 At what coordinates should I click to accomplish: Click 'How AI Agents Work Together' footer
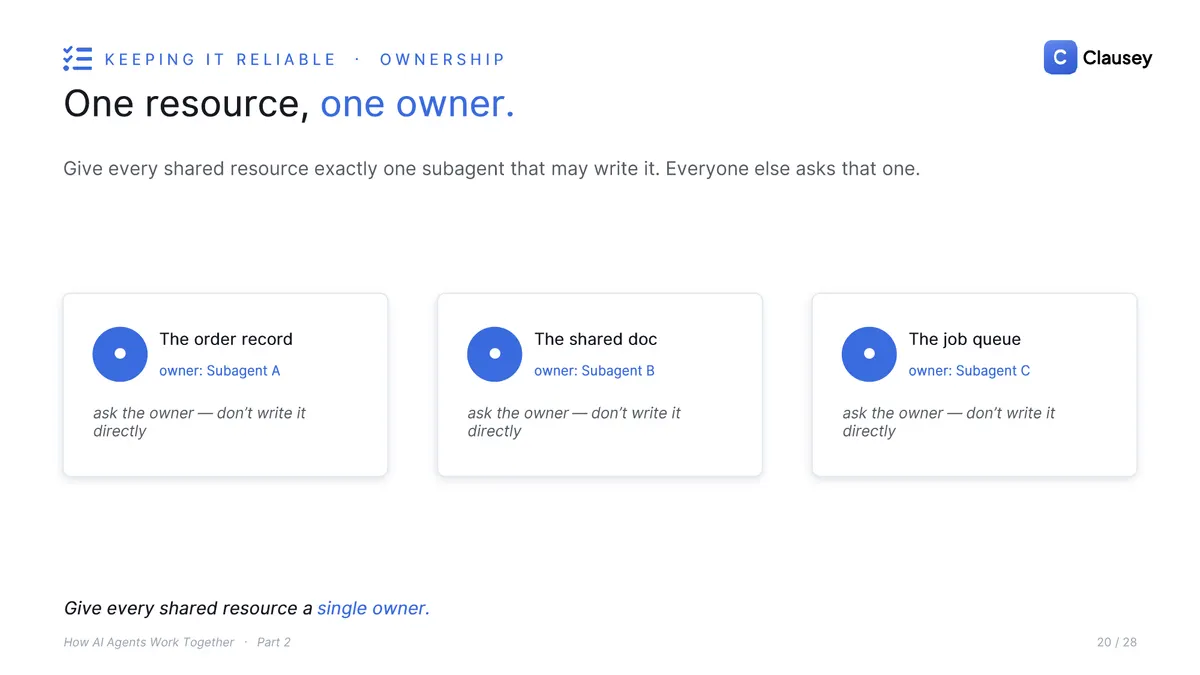coord(149,642)
